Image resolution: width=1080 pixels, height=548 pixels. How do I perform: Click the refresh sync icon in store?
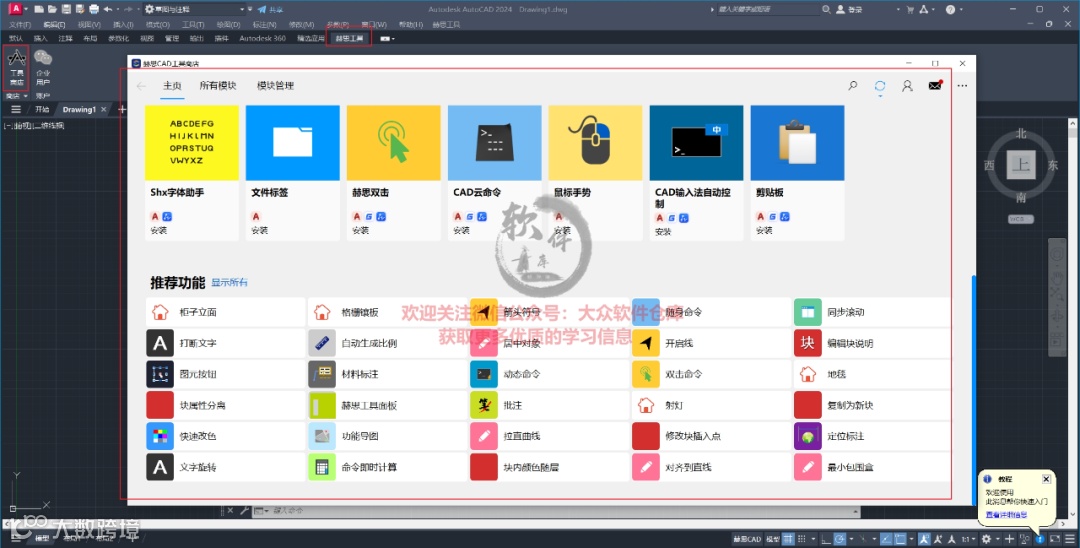click(x=880, y=86)
